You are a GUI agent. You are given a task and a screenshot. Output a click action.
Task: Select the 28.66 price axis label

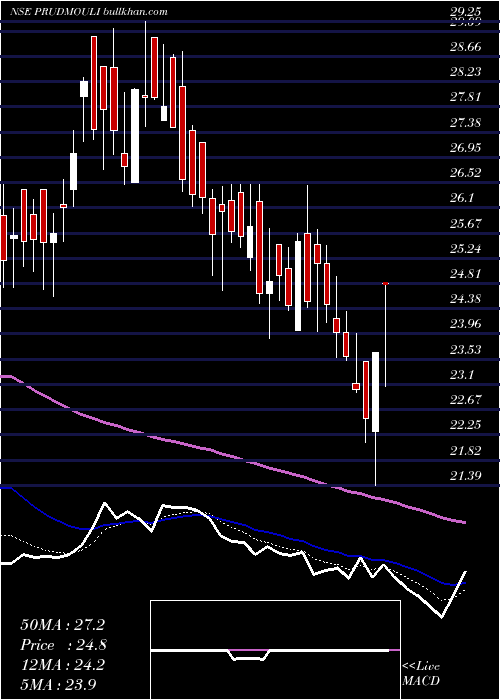[x=465, y=47]
